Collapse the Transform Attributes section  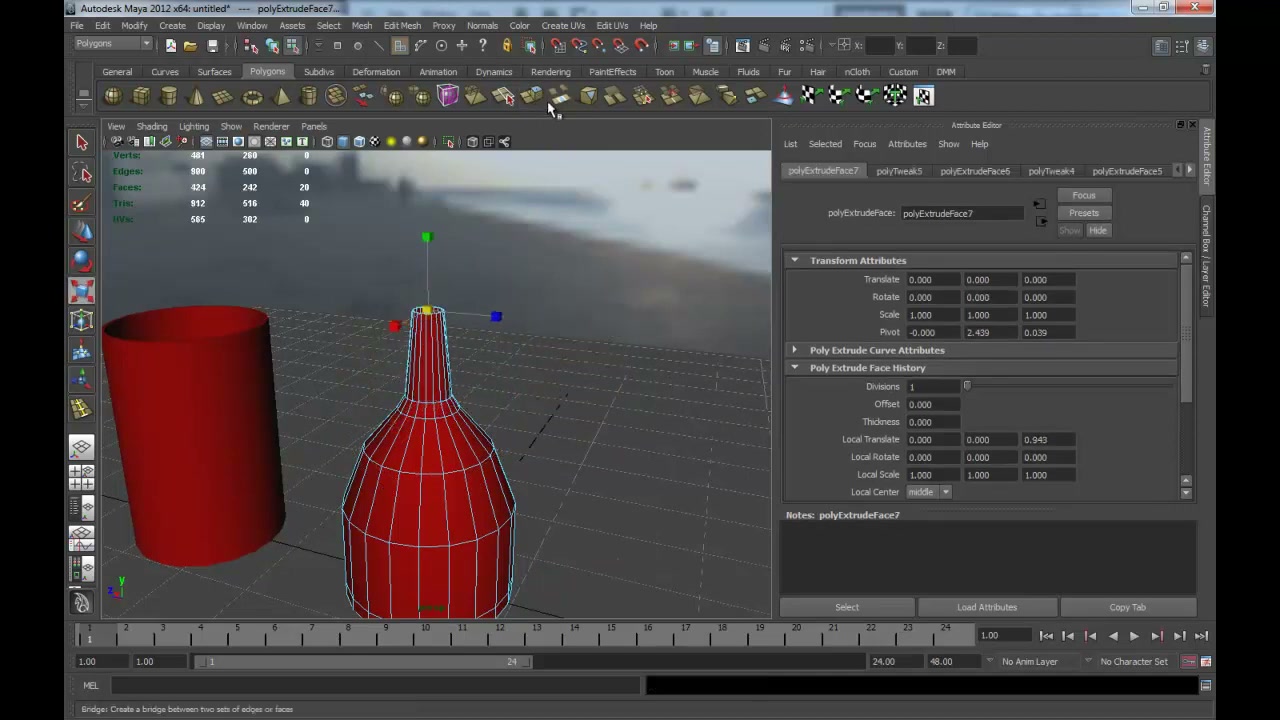[795, 261]
